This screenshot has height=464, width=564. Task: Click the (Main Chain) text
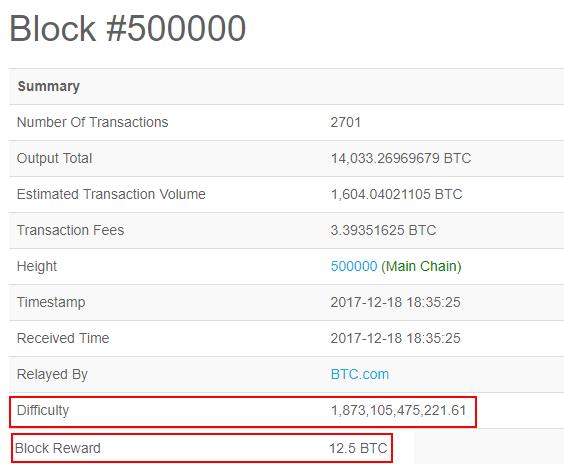pyautogui.click(x=421, y=267)
